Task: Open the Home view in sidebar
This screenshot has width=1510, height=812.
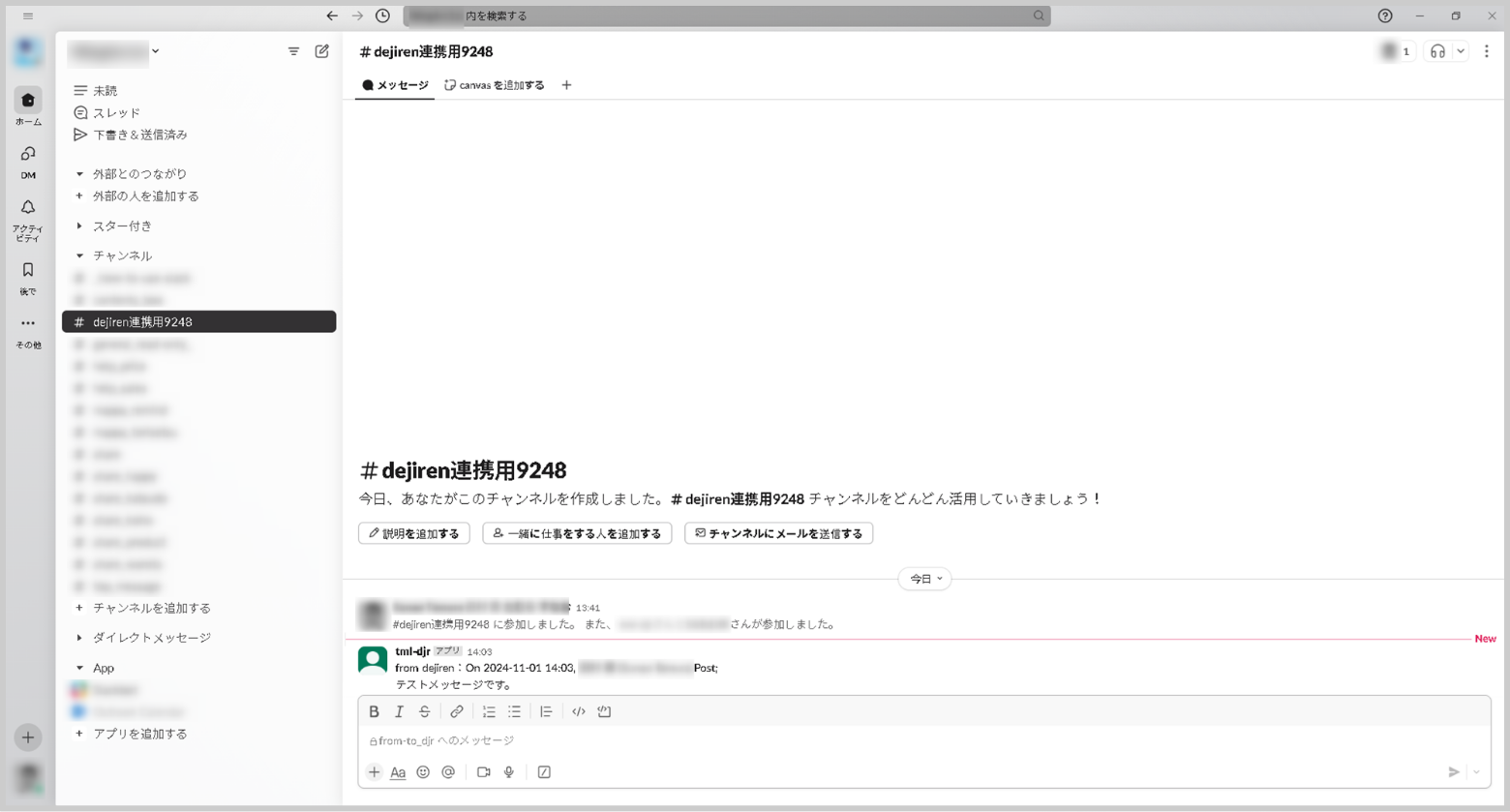Action: click(x=28, y=101)
